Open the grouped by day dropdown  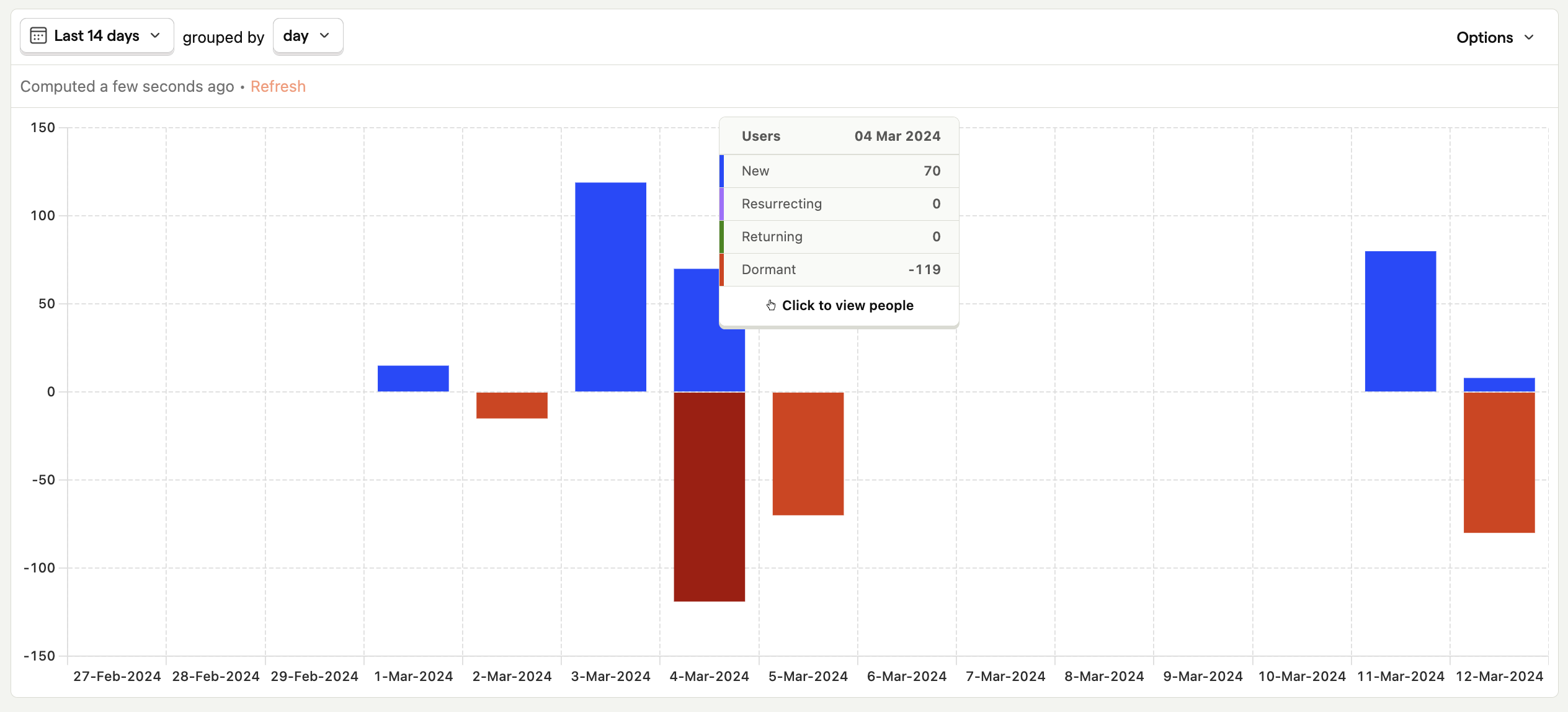click(308, 36)
